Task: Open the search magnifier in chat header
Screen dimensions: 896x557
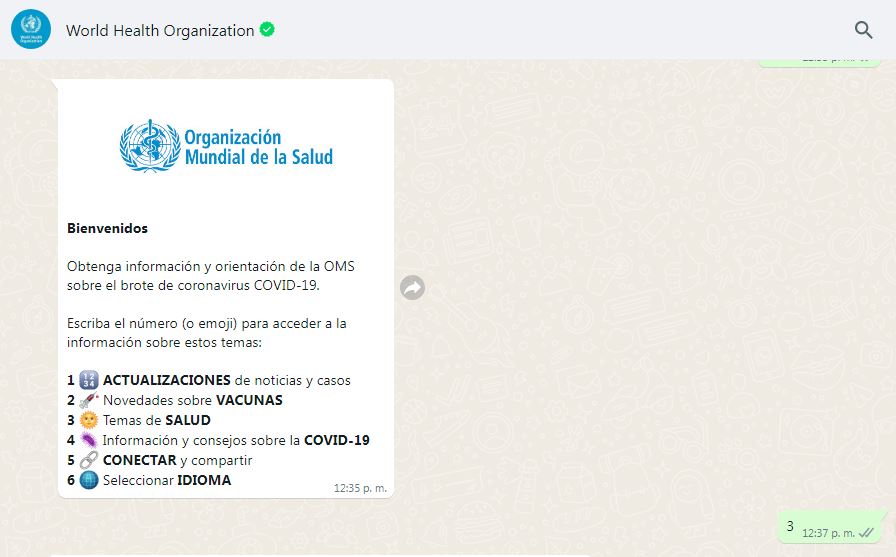Action: coord(863,30)
